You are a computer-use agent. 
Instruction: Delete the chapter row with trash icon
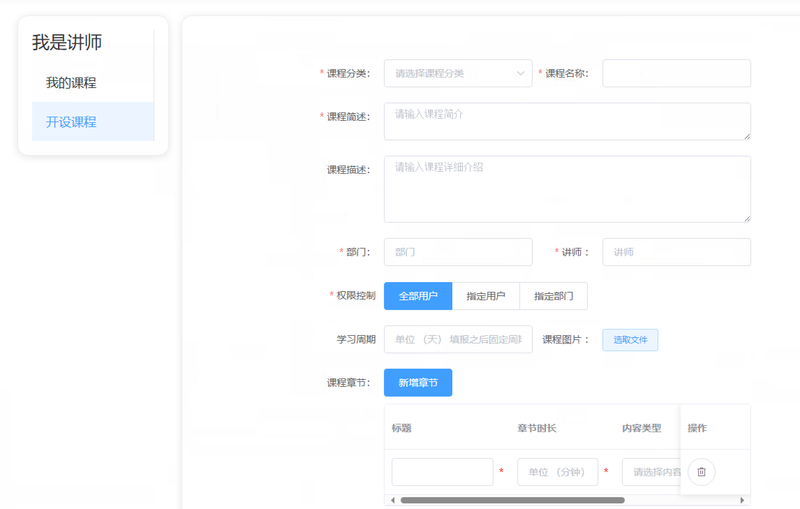(701, 472)
